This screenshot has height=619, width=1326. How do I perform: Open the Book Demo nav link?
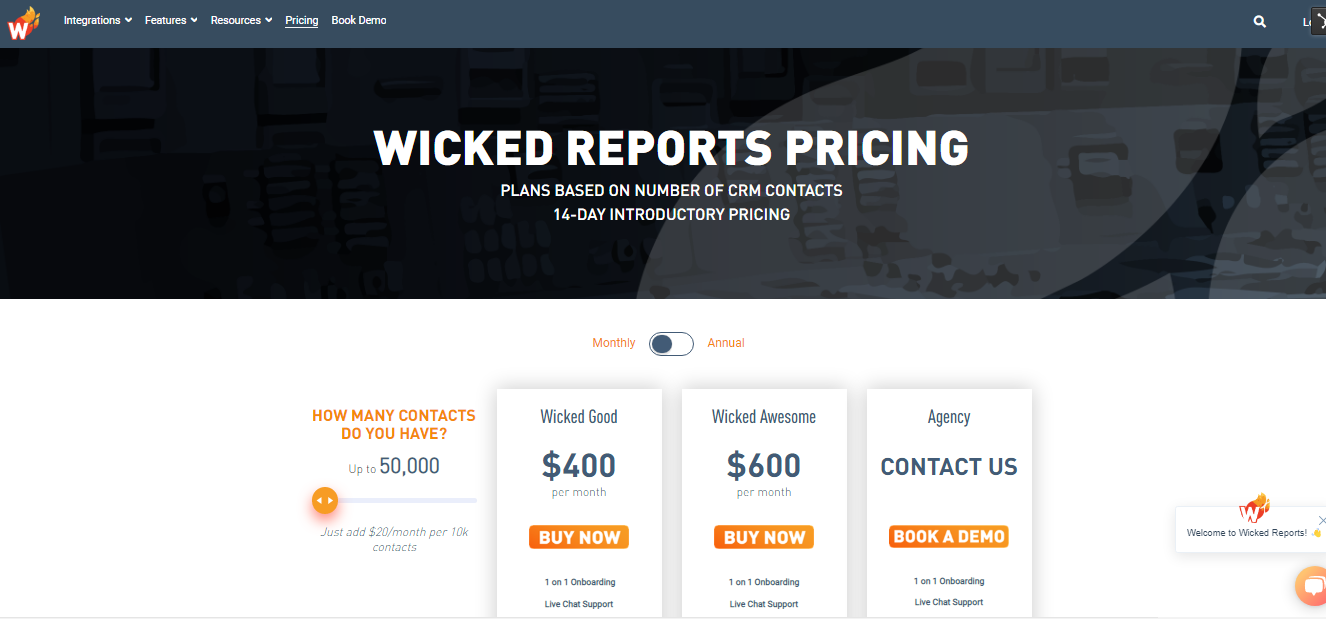coord(359,20)
